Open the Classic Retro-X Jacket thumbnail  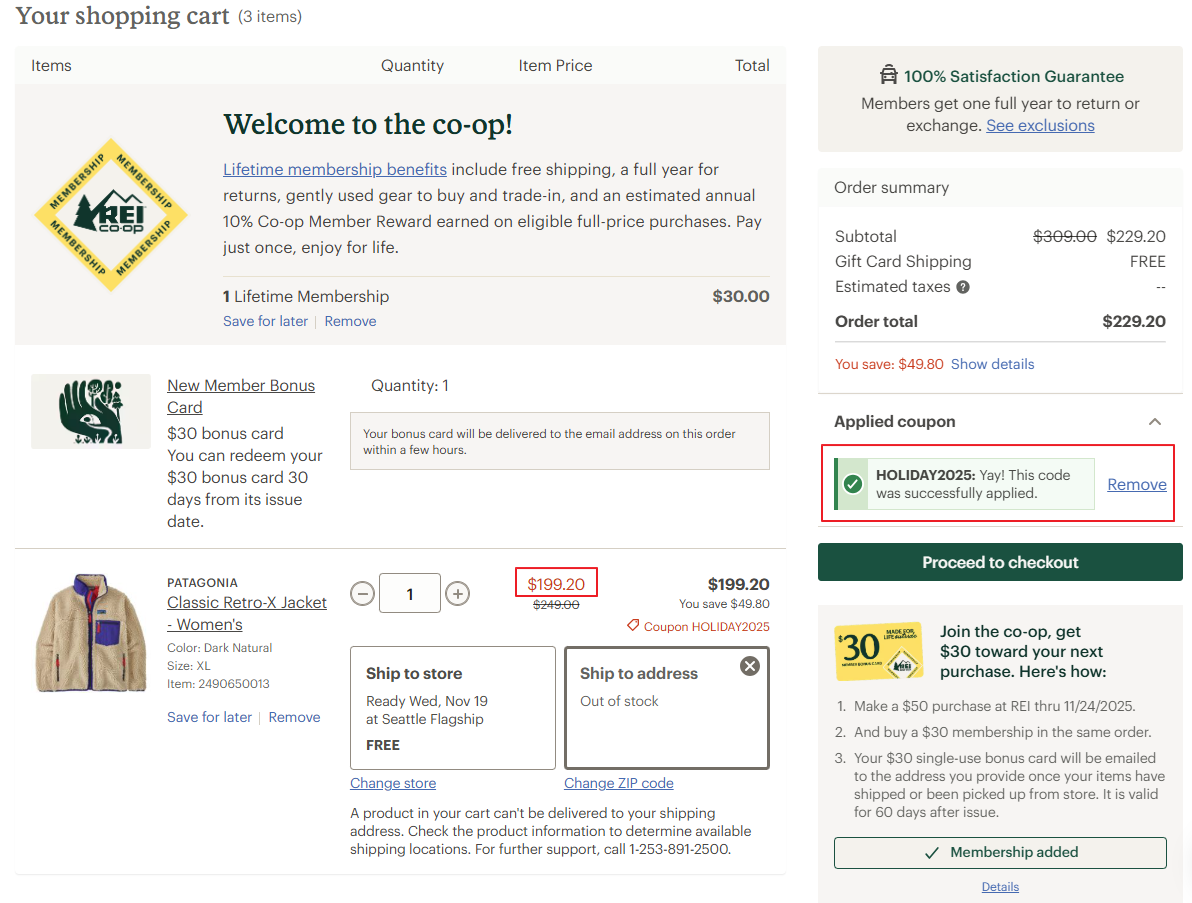tap(77, 633)
